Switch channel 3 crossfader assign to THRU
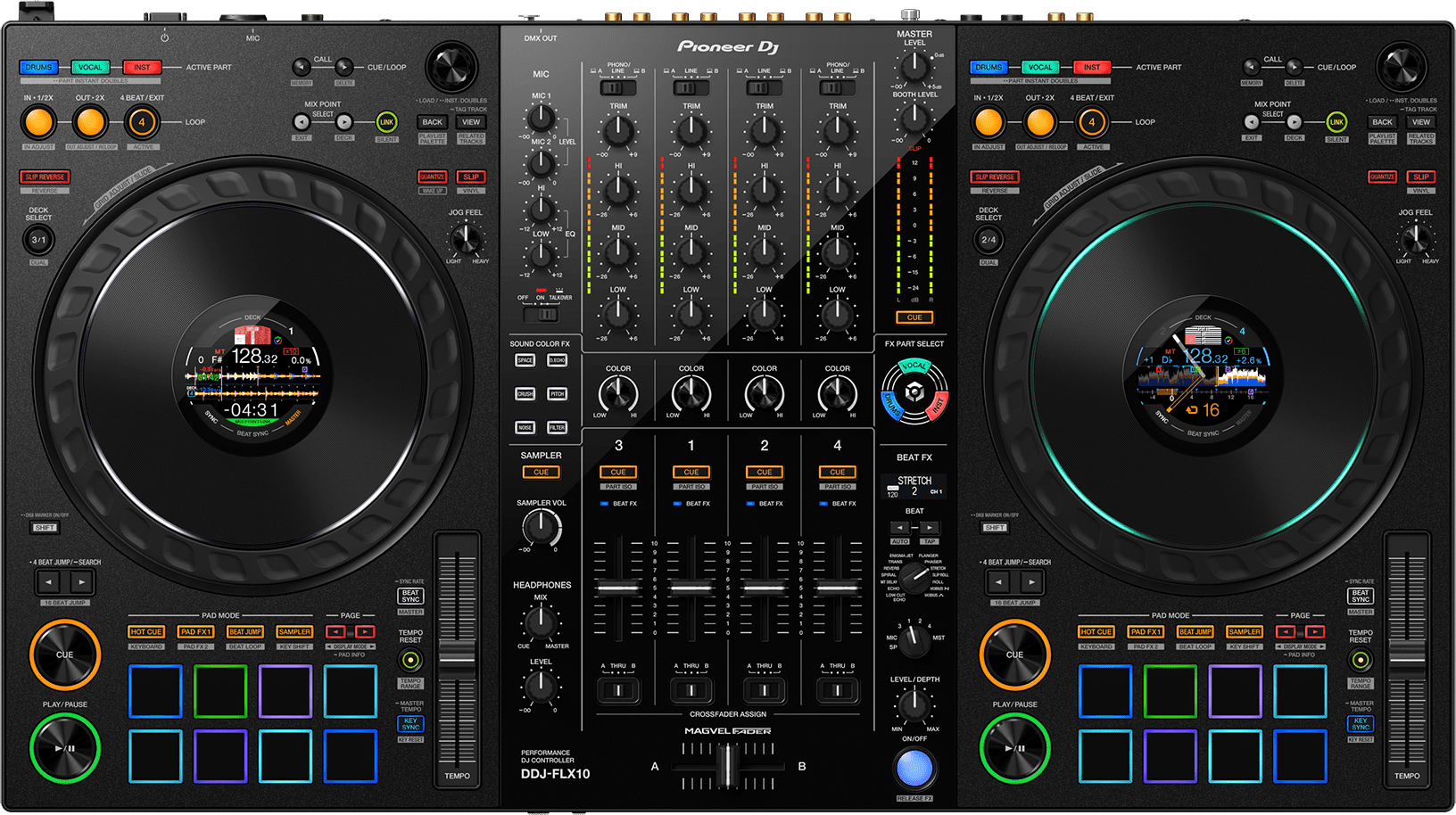Screen dimensions: 1456x815 [618, 689]
